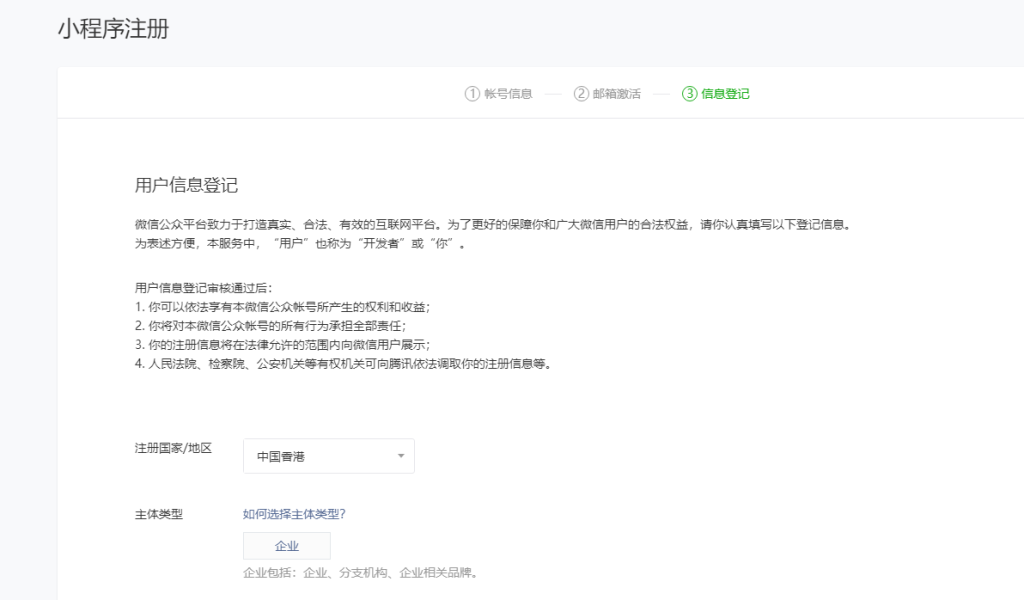
Task: Click inside the country selection field
Action: click(328, 456)
